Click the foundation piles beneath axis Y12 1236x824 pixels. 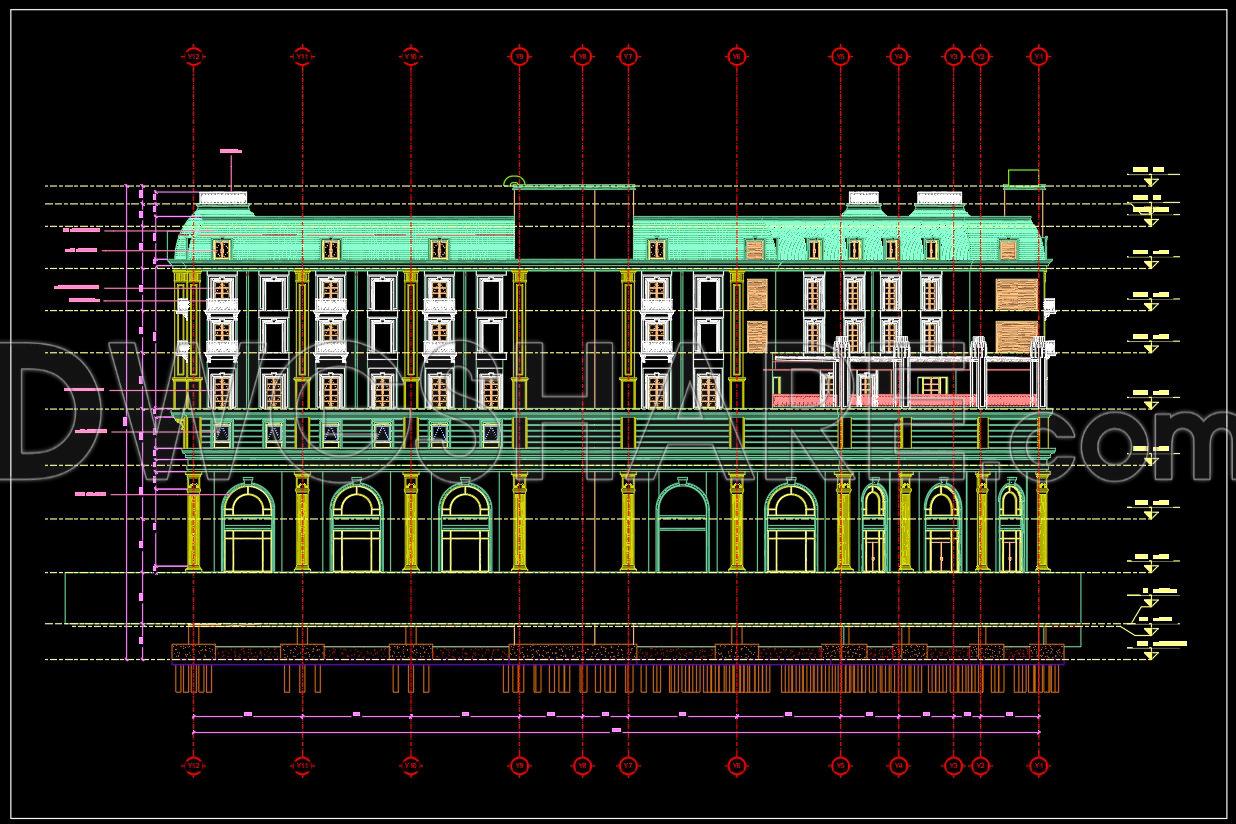click(x=194, y=679)
